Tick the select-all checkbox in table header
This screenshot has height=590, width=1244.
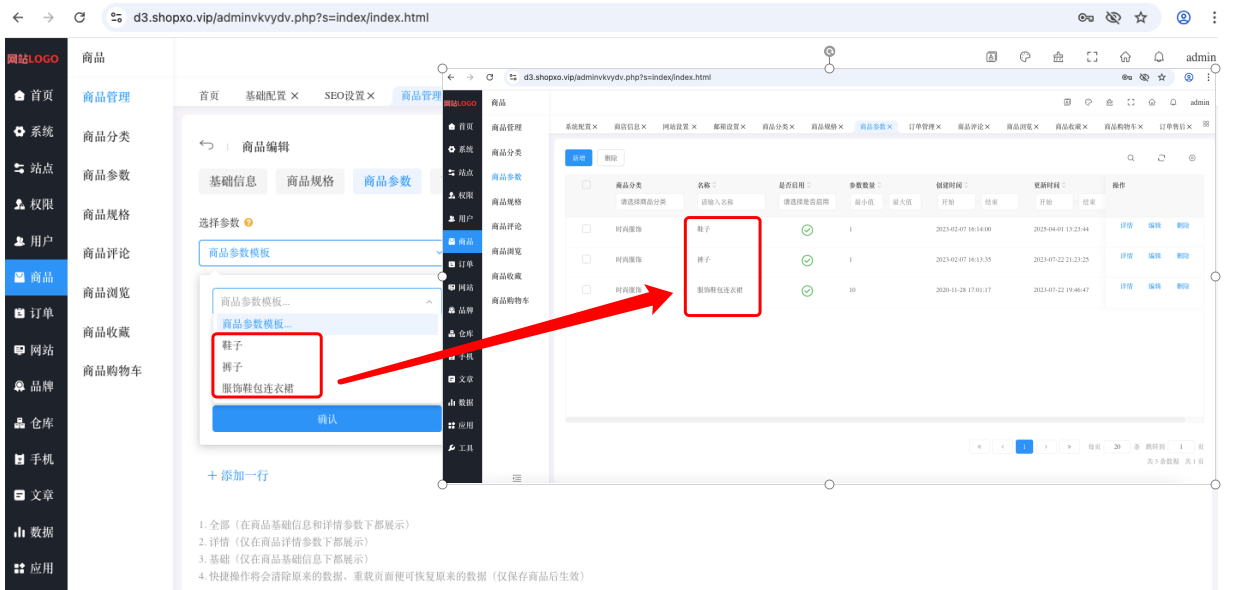pos(586,185)
